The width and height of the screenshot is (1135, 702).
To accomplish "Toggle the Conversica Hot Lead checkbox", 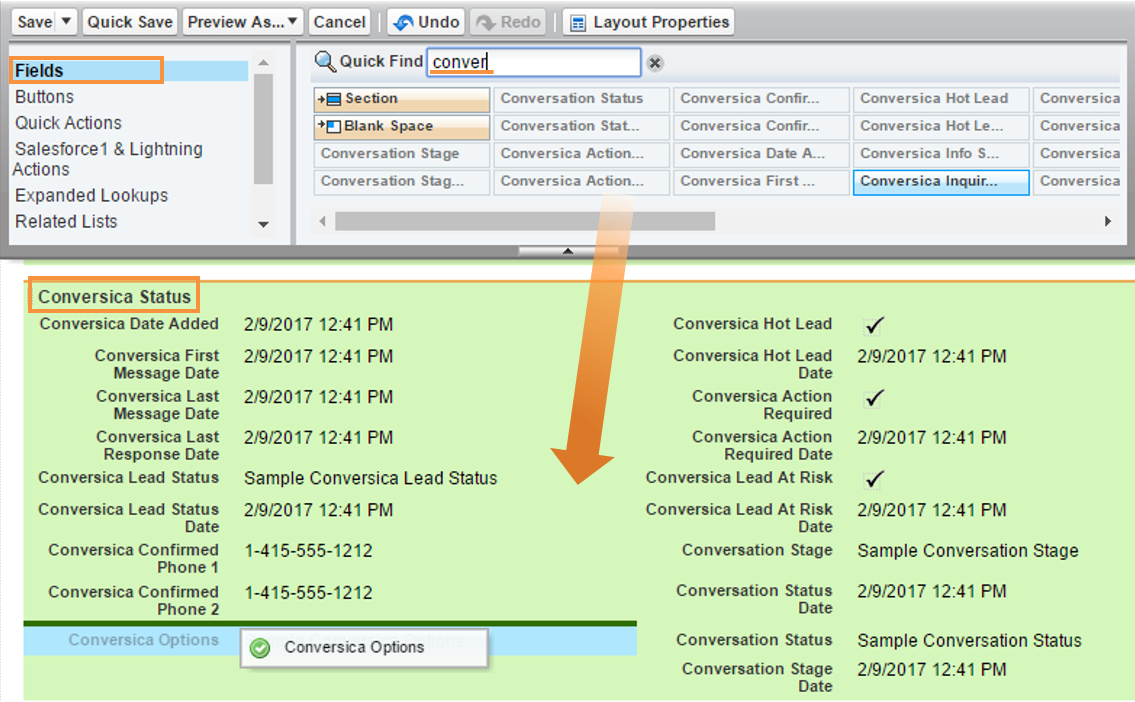I will tap(874, 325).
